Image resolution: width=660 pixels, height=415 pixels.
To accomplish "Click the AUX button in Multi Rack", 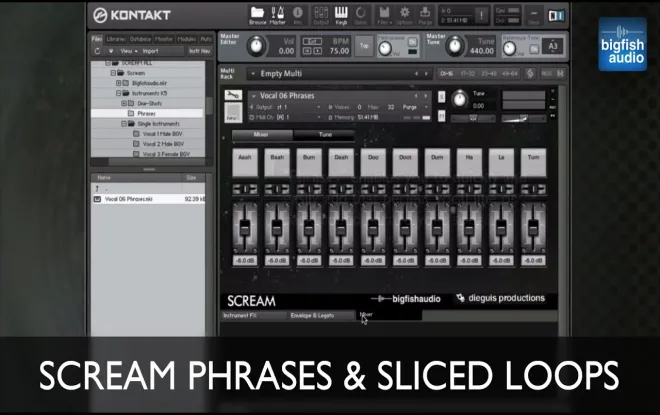I will pyautogui.click(x=547, y=74).
